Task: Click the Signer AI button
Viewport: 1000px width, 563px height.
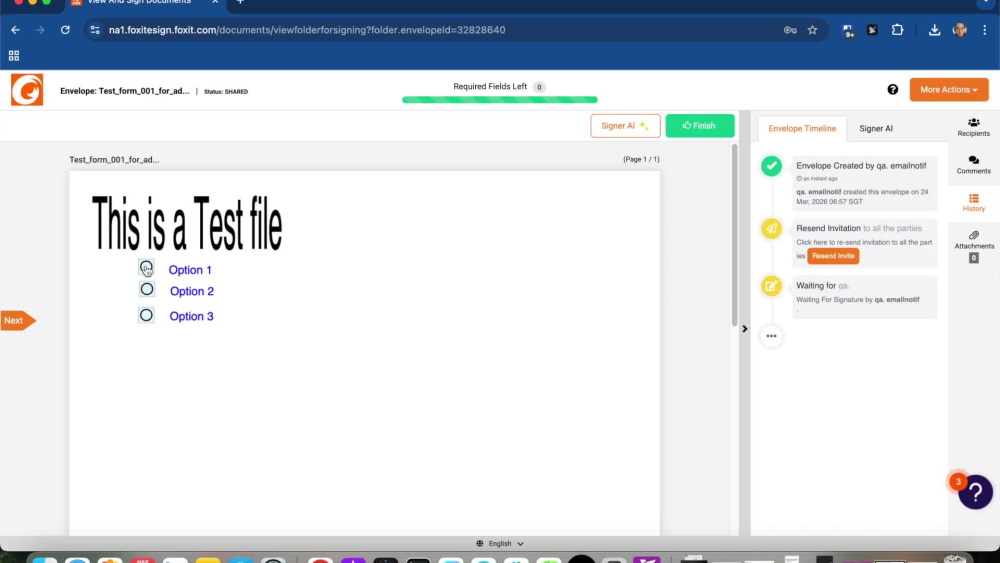Action: pyautogui.click(x=625, y=126)
